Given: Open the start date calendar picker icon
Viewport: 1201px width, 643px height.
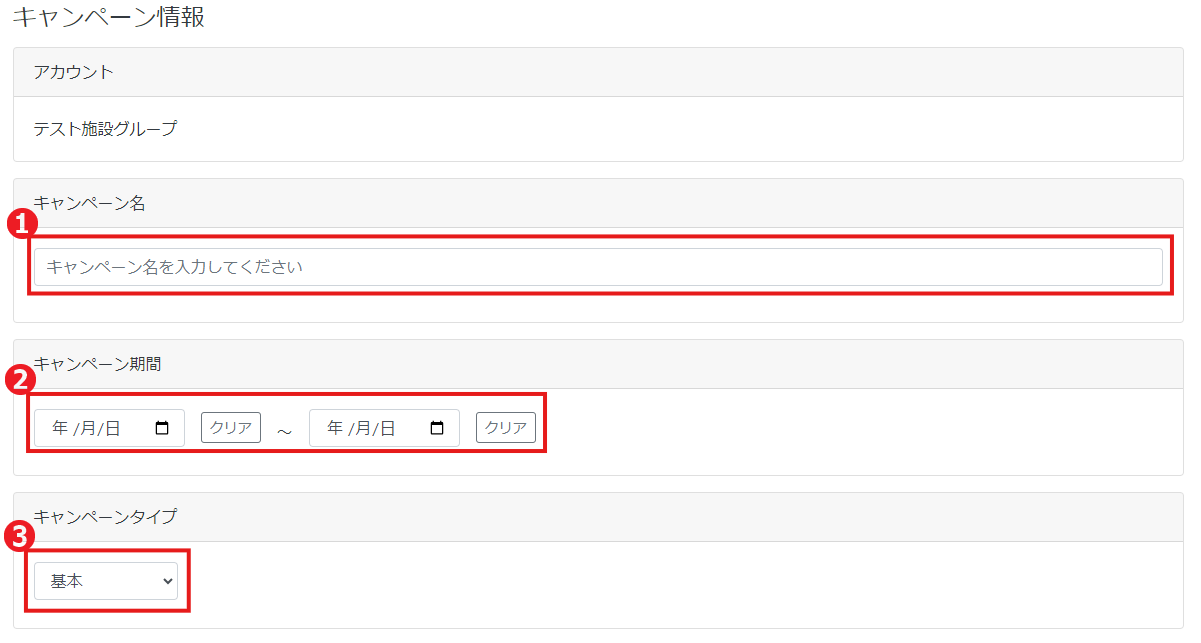Looking at the screenshot, I should tap(162, 428).
